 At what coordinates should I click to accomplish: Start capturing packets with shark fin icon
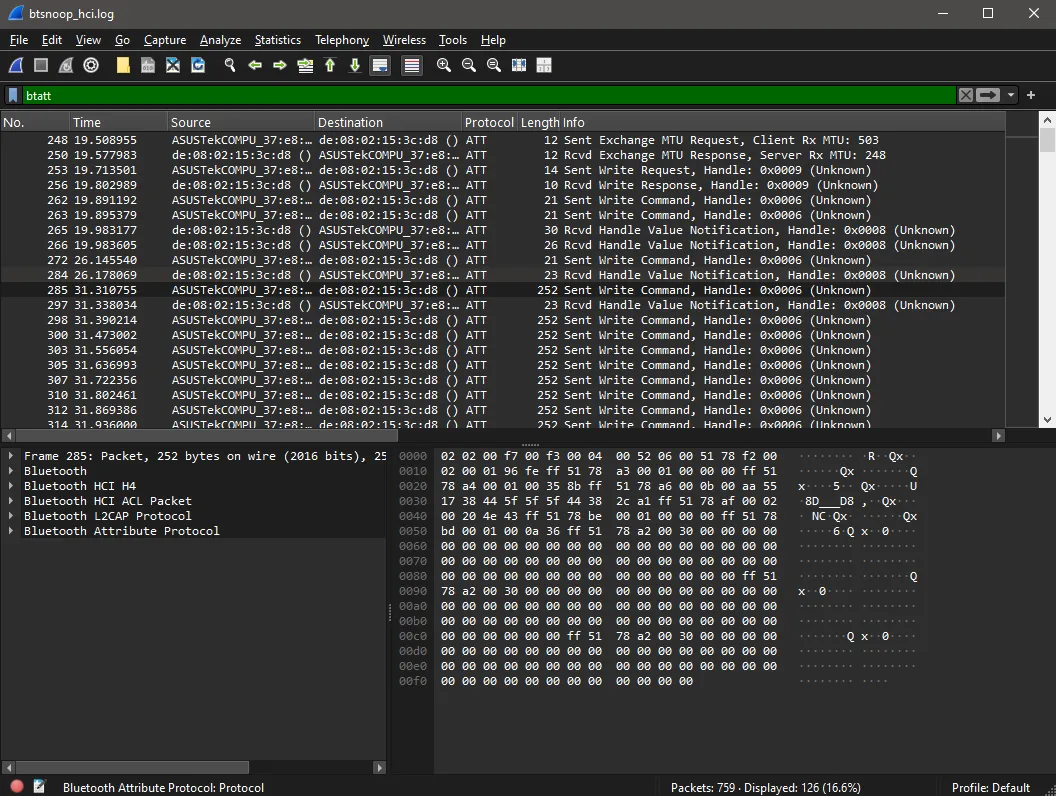tap(16, 65)
